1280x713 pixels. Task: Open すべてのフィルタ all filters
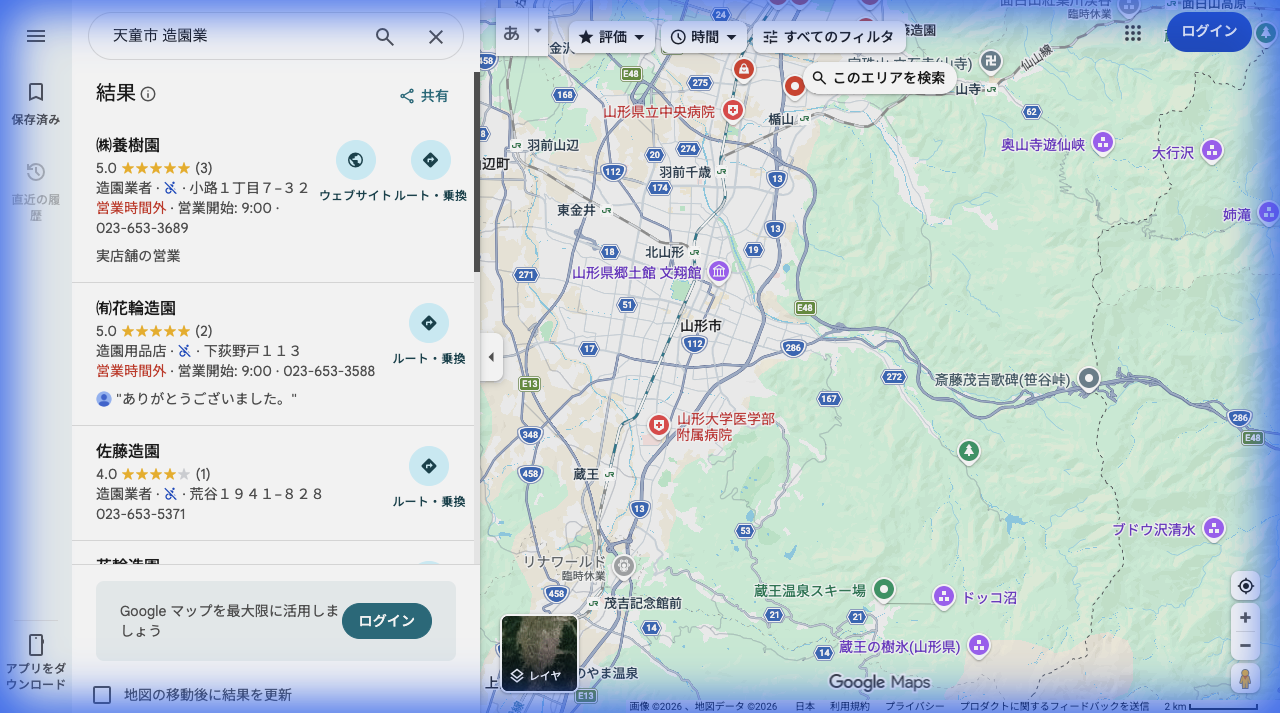pyautogui.click(x=829, y=37)
